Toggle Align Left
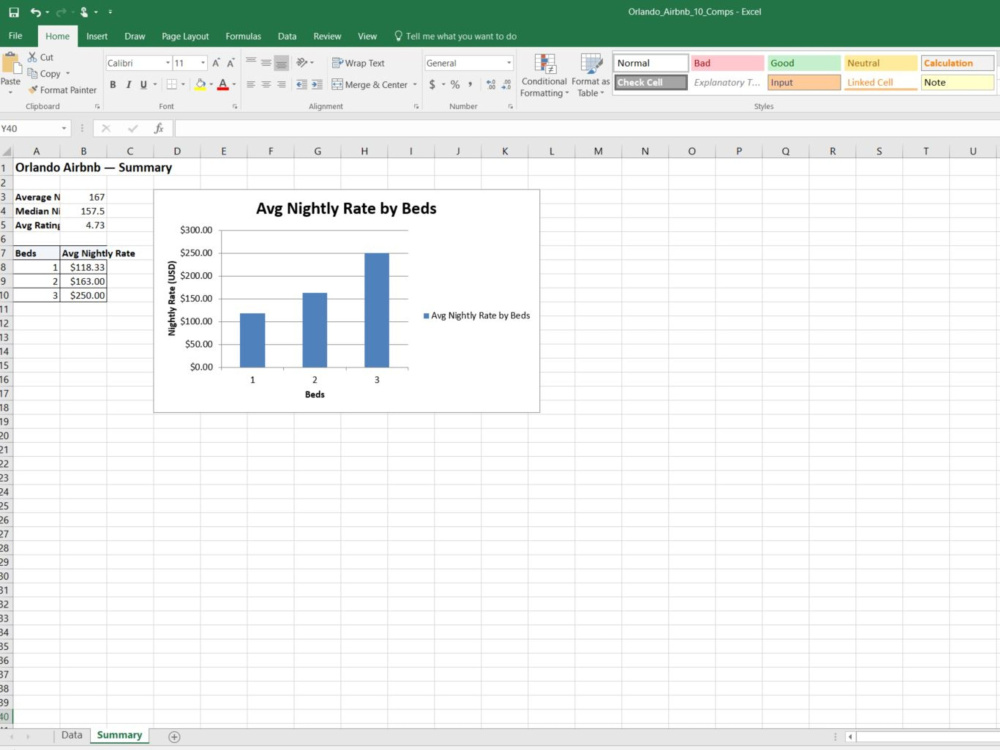Image resolution: width=1000 pixels, height=750 pixels. [251, 84]
